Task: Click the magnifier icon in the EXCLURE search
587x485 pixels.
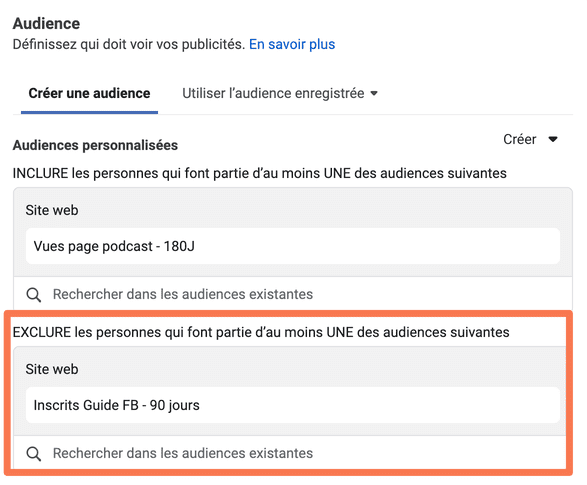Action: (34, 454)
